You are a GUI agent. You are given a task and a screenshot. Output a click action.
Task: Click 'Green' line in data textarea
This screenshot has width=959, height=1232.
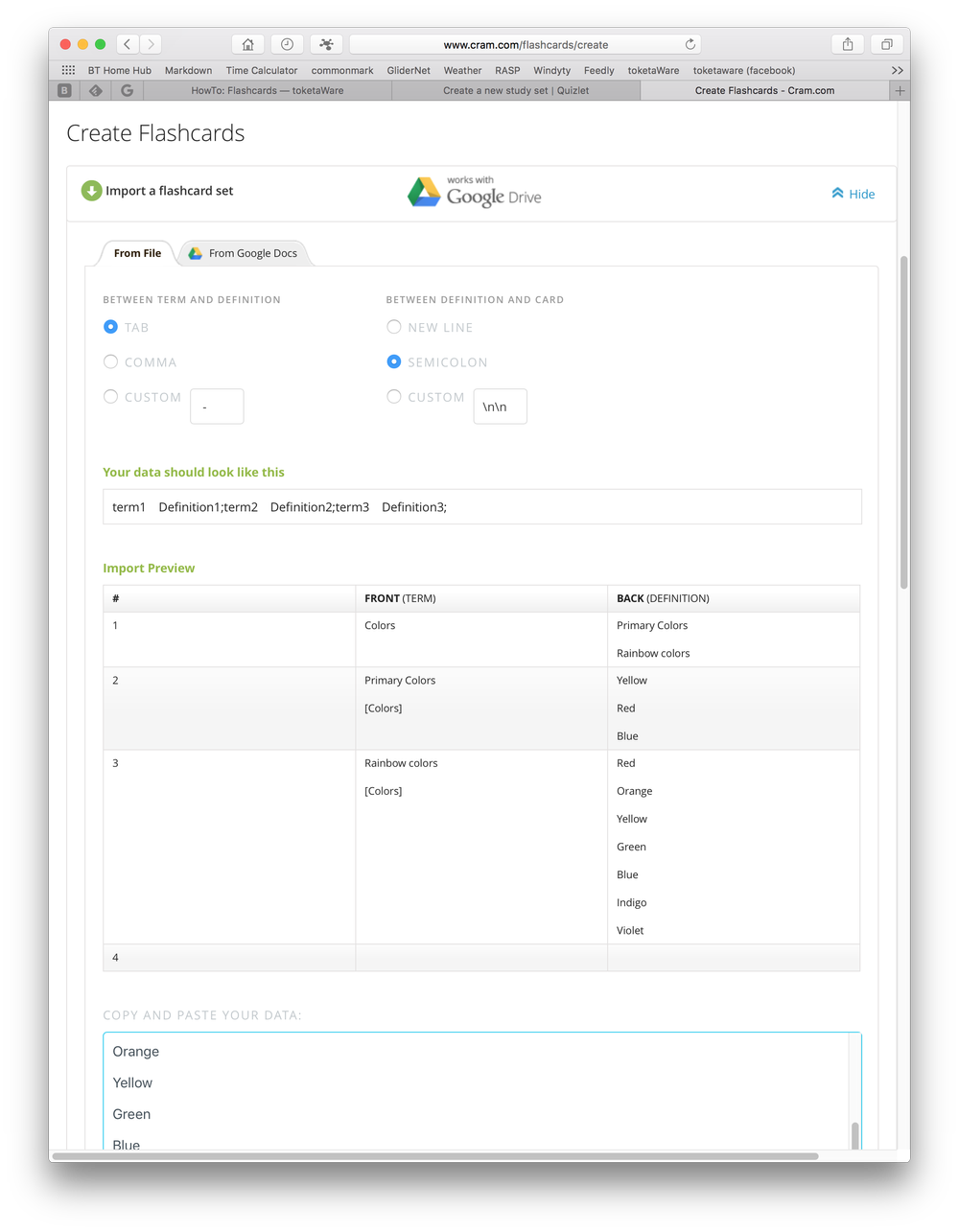131,1114
